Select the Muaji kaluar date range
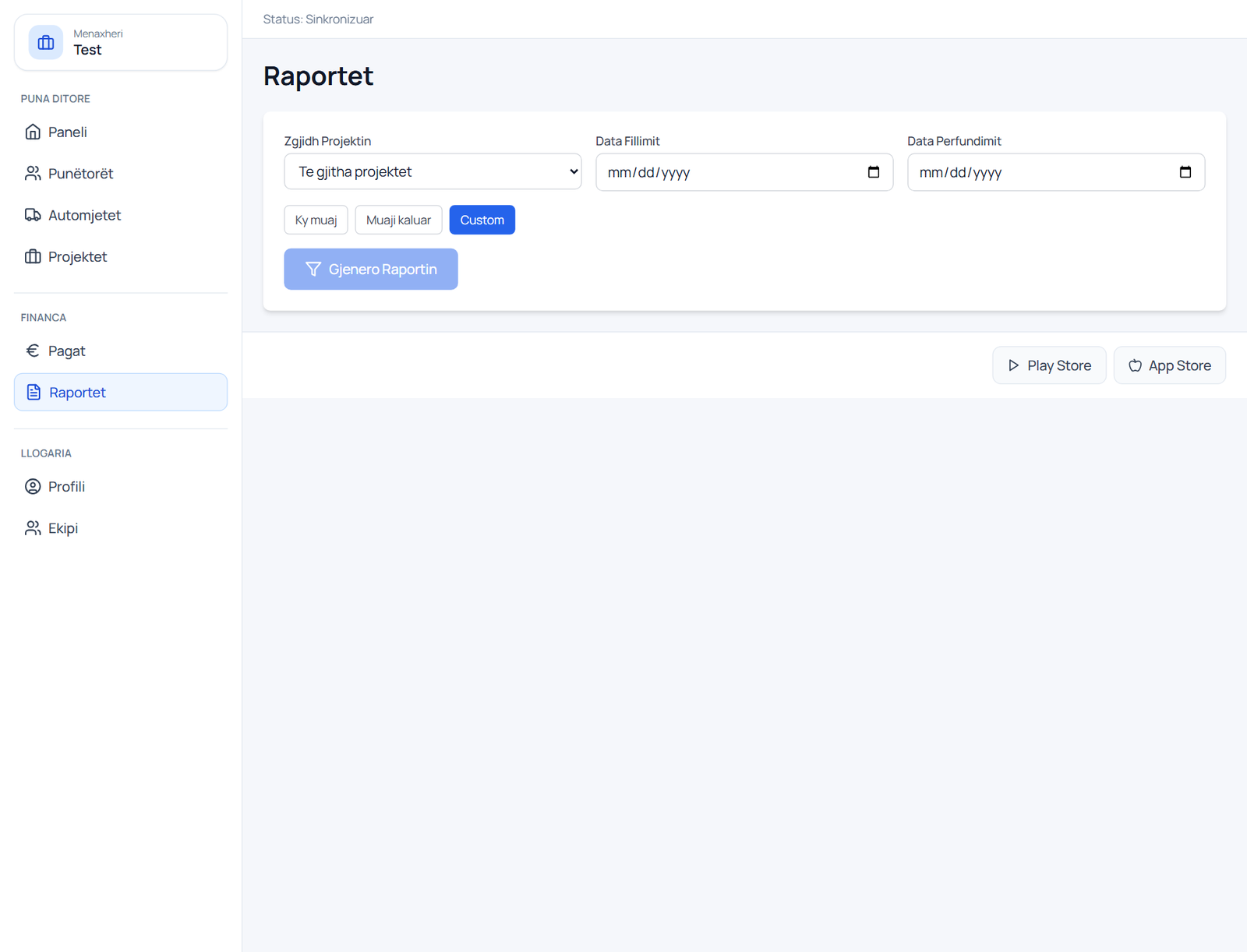 398,220
